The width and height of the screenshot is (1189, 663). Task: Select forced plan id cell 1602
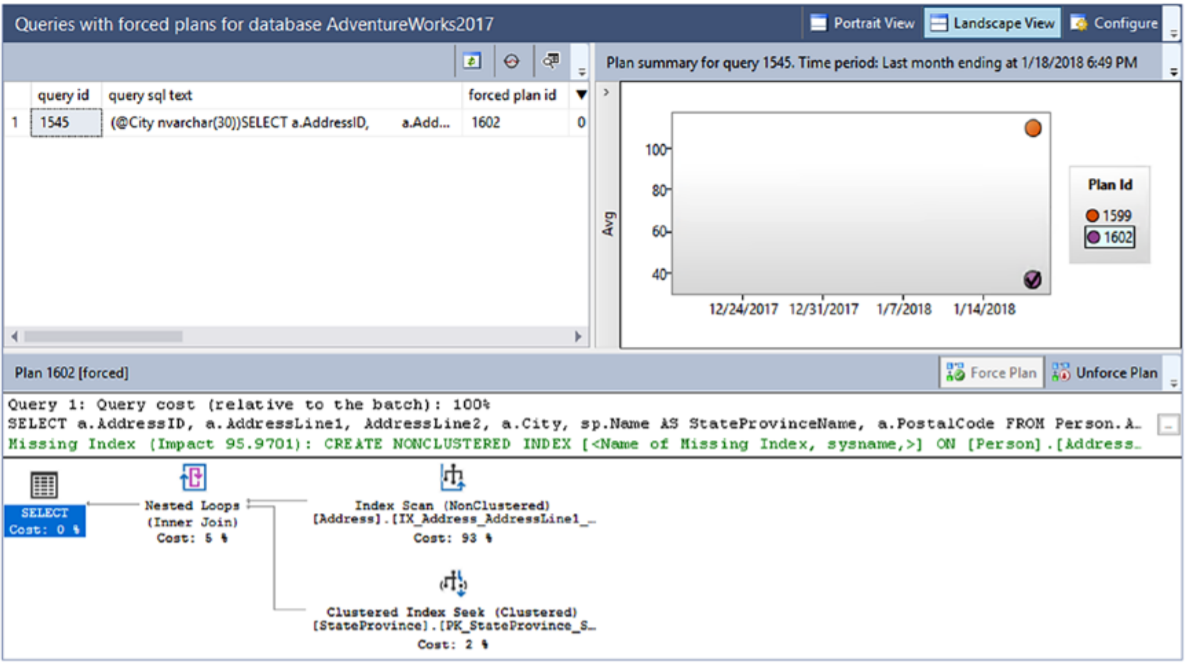516,122
